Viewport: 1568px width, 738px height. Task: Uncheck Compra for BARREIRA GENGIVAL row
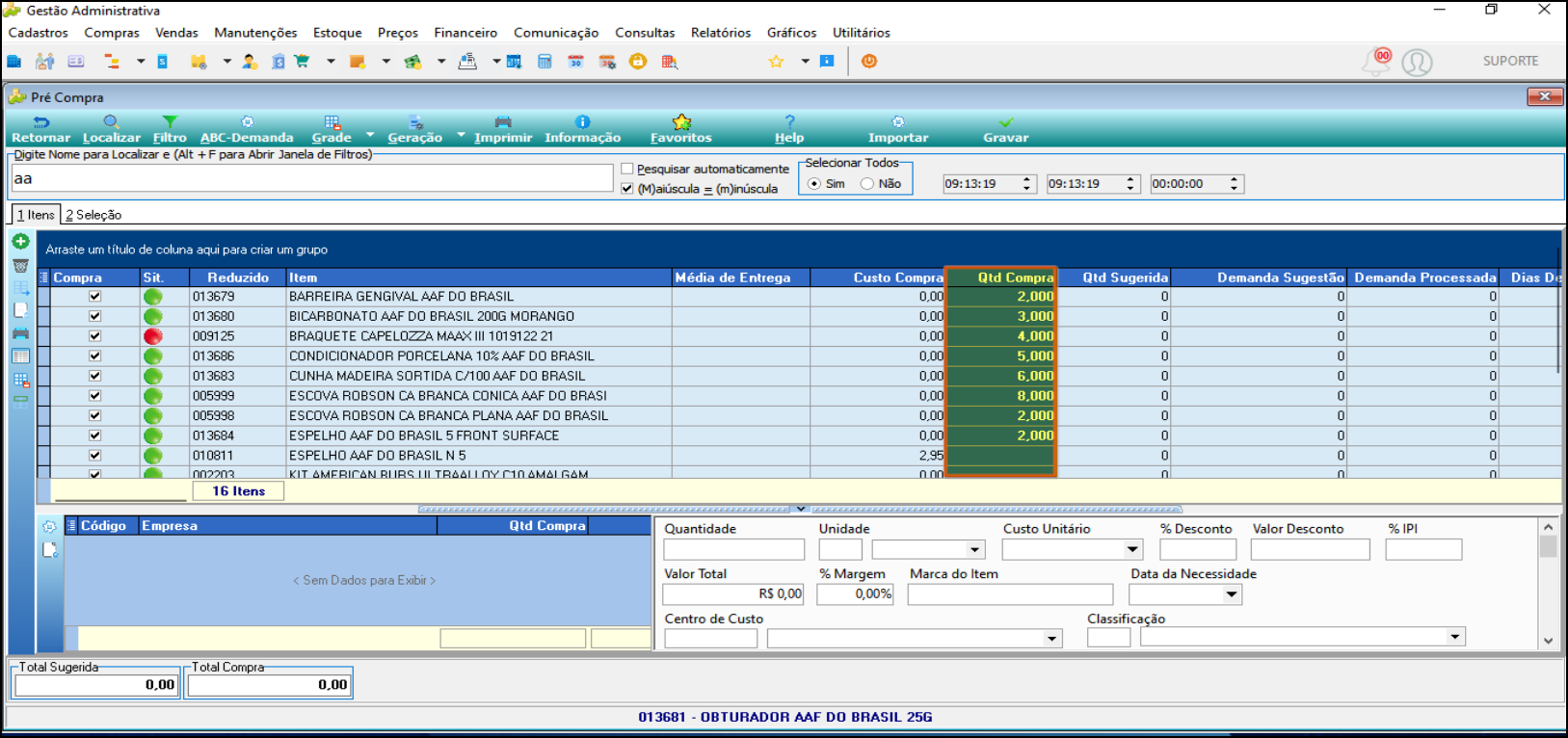coord(94,297)
